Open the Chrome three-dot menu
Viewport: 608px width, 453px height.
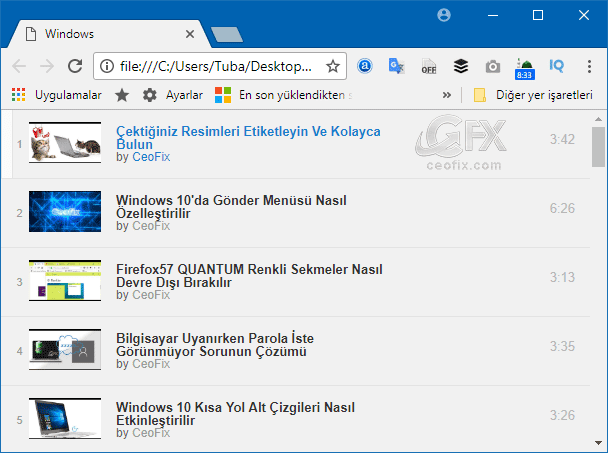tap(589, 66)
